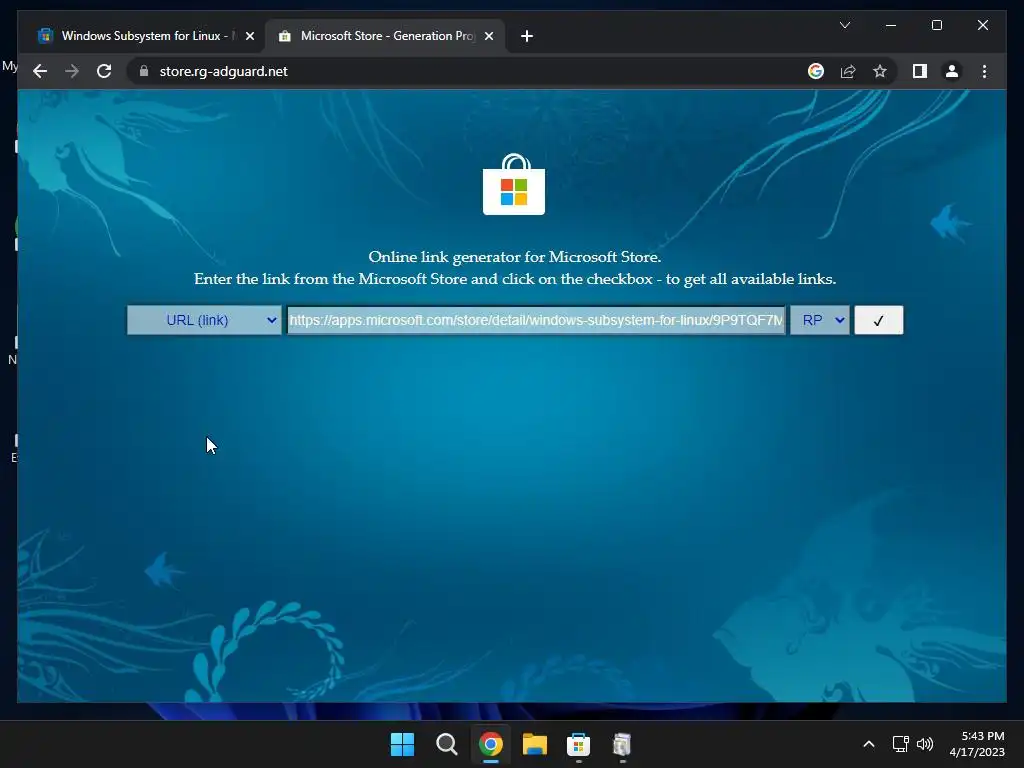Click the Chrome taskbar icon
This screenshot has width=1024, height=768.
(x=490, y=744)
